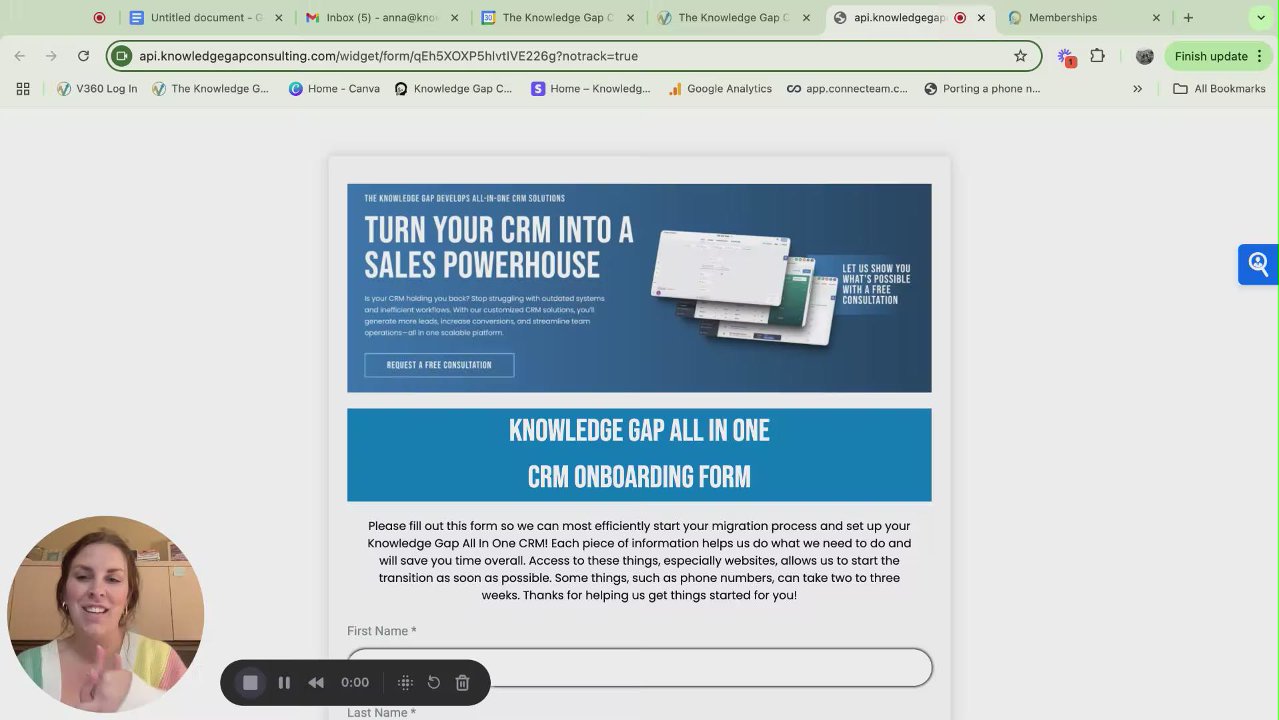Open a new browser tab
Image resolution: width=1279 pixels, height=720 pixels.
(x=1188, y=17)
